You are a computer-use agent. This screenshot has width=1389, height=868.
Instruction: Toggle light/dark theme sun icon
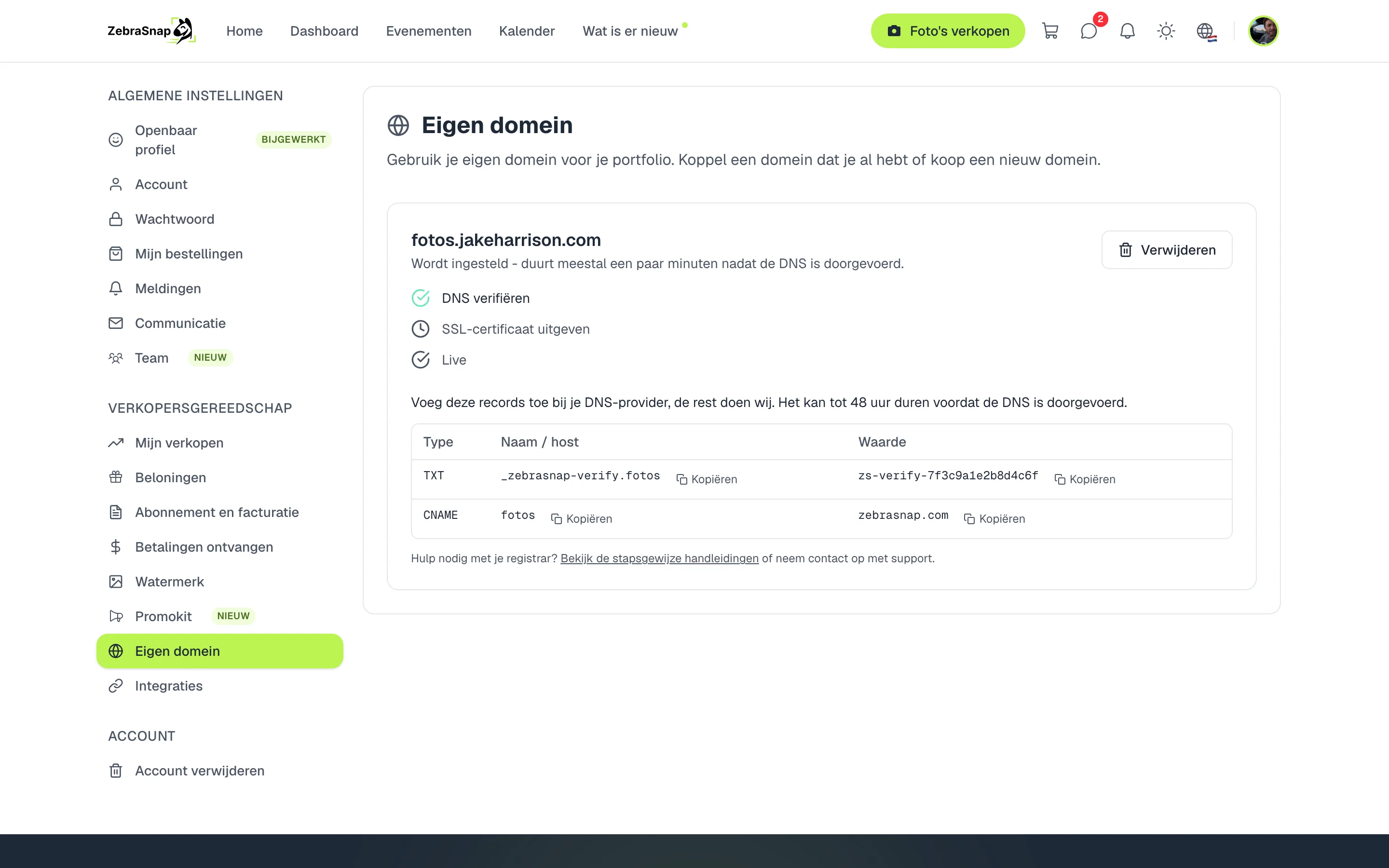click(1166, 31)
